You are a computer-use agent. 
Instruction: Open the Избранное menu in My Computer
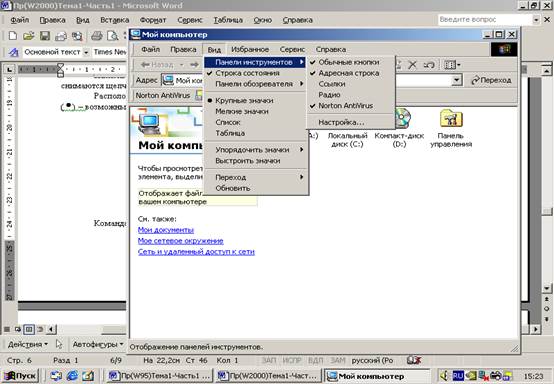pos(250,49)
